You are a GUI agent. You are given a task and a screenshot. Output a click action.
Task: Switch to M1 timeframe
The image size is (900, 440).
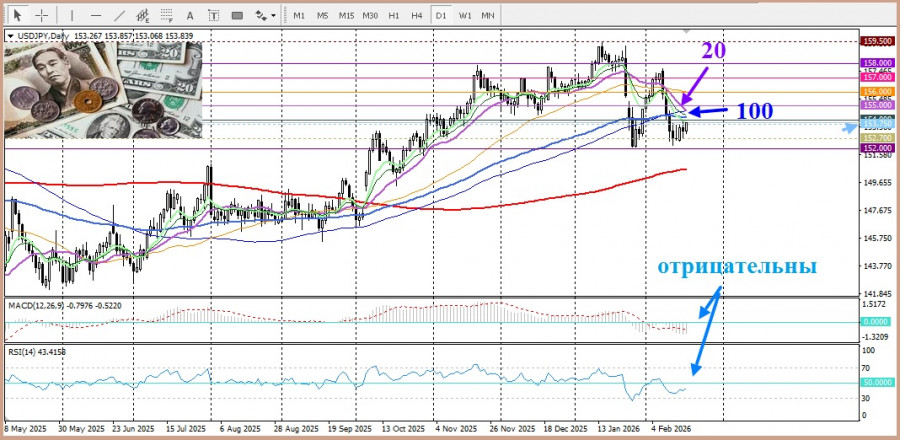point(299,15)
